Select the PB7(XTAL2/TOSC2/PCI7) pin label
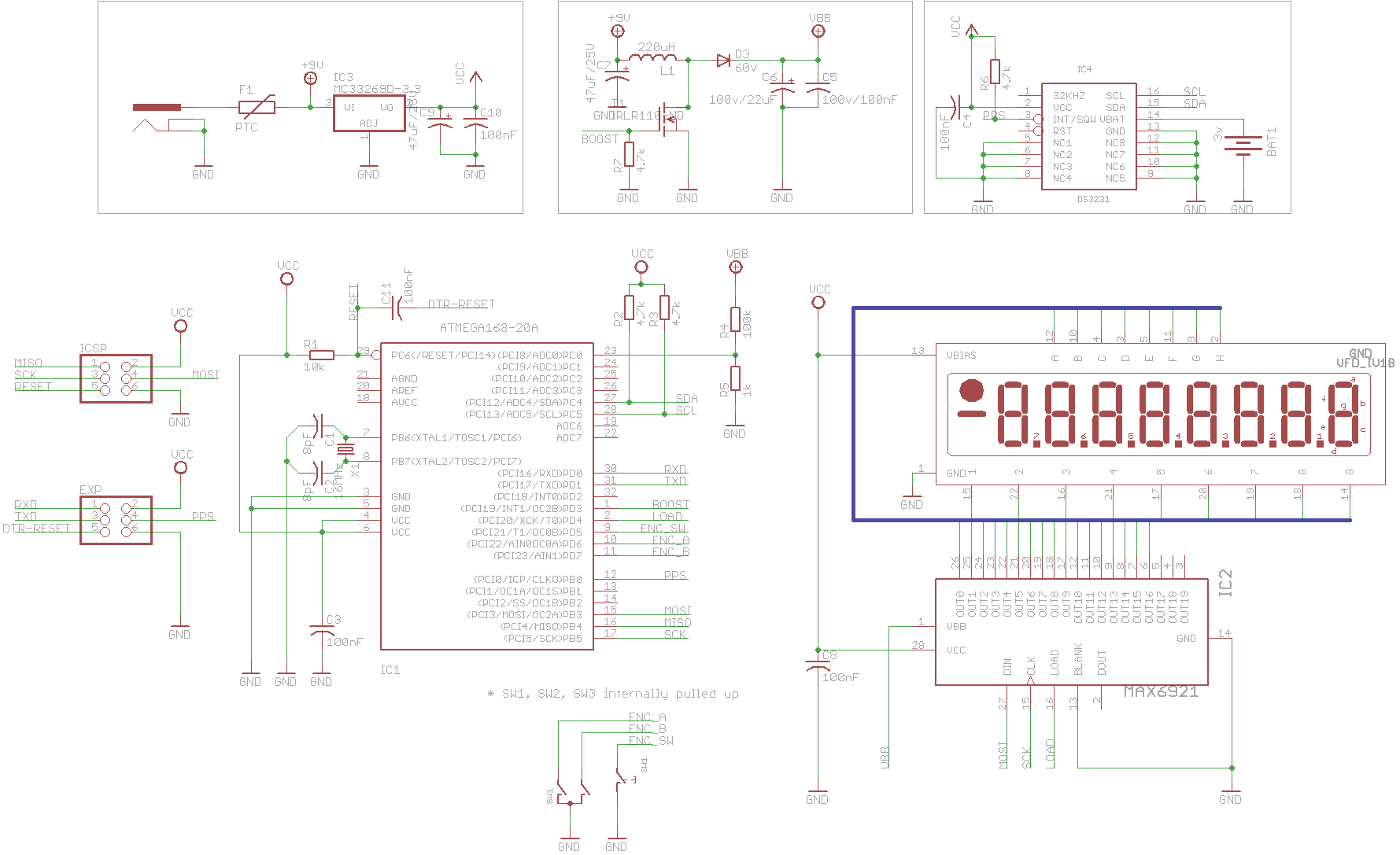Viewport: 1400px width, 855px height. click(x=456, y=462)
